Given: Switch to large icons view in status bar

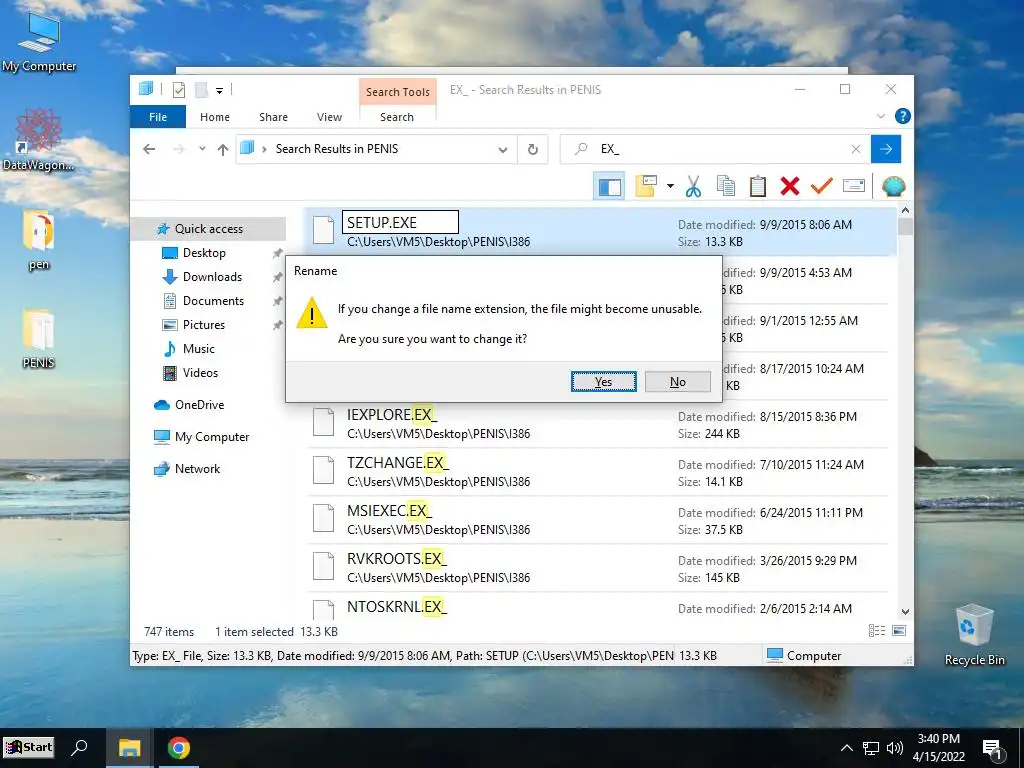Looking at the screenshot, I should tap(899, 630).
